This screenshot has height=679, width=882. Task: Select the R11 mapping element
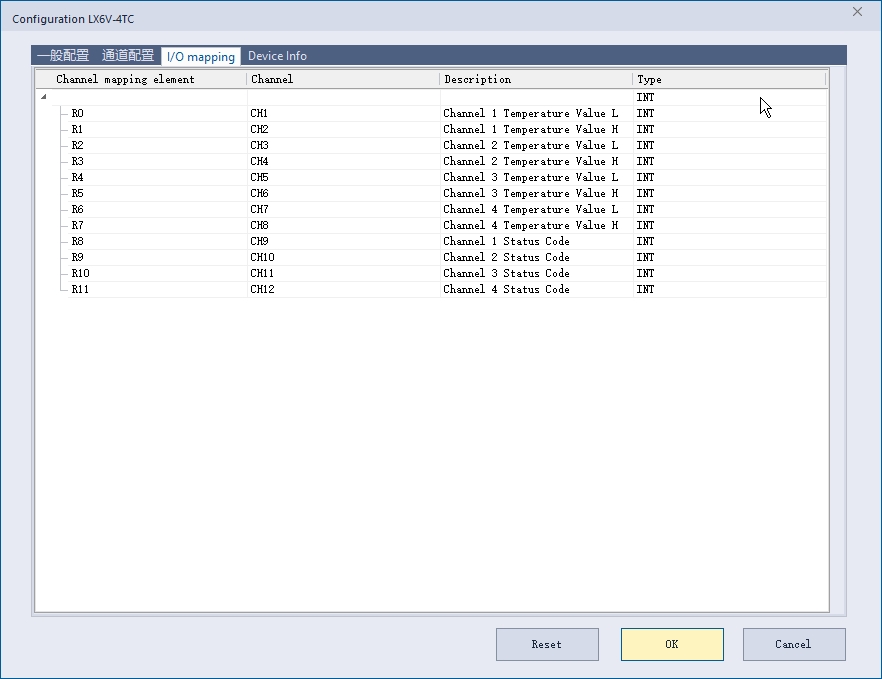click(x=80, y=289)
